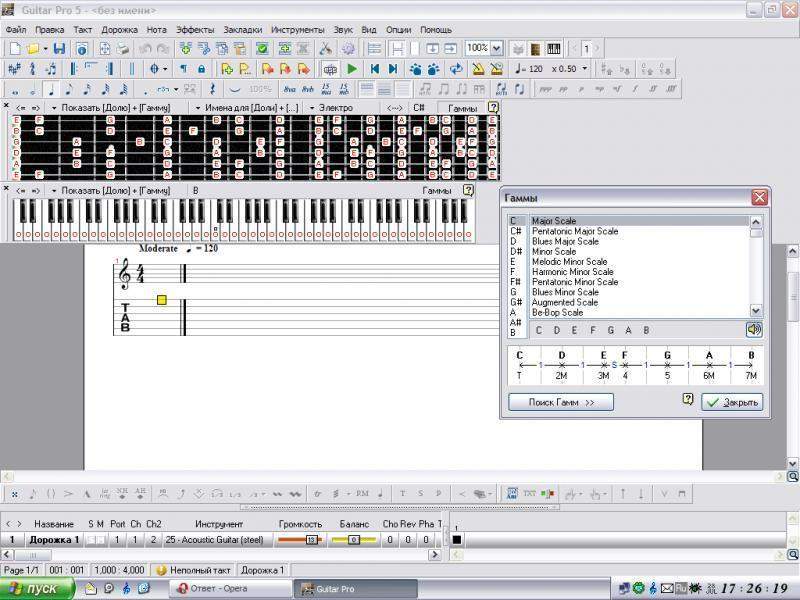Click the scissors Cut icon
The height and width of the screenshot is (600, 800).
tap(325, 48)
